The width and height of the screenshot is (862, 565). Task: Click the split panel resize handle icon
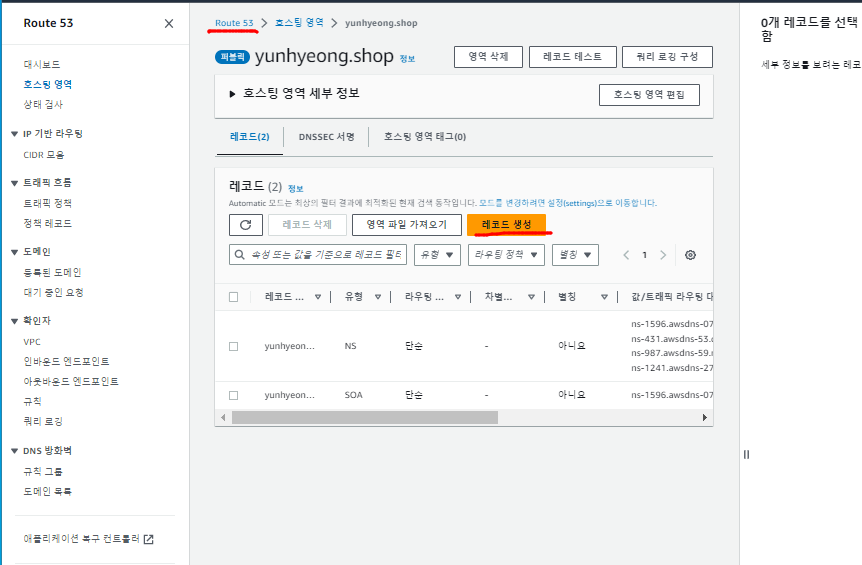[x=747, y=455]
